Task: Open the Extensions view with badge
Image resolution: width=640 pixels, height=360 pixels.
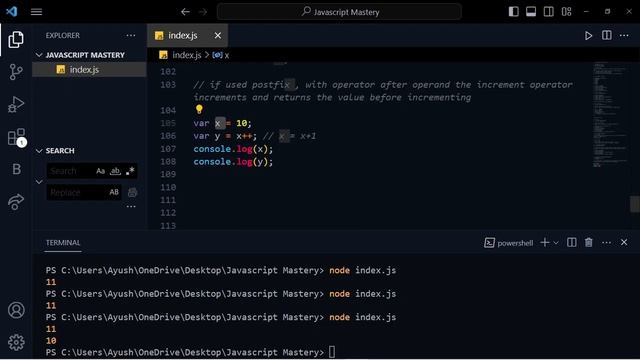Action: [x=17, y=137]
